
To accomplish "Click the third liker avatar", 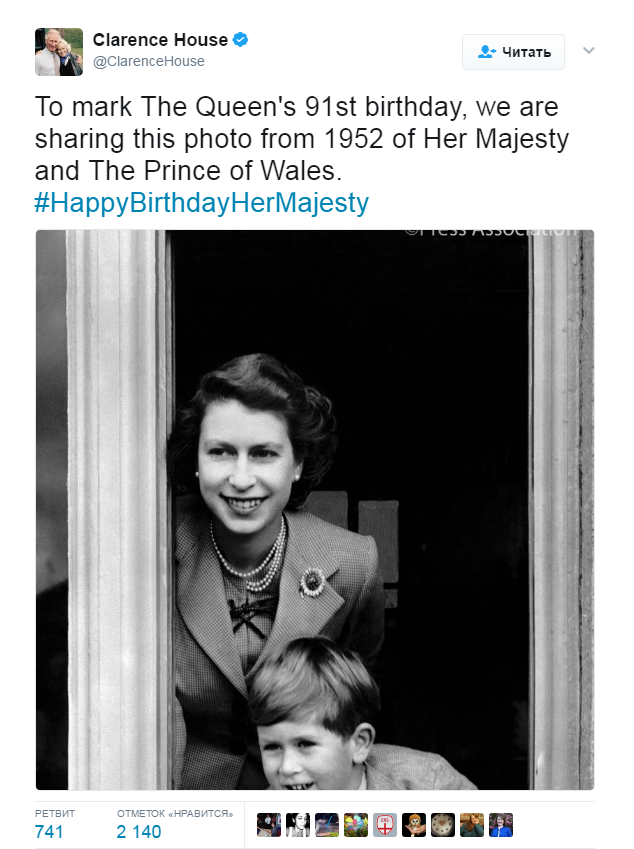I will click(327, 825).
